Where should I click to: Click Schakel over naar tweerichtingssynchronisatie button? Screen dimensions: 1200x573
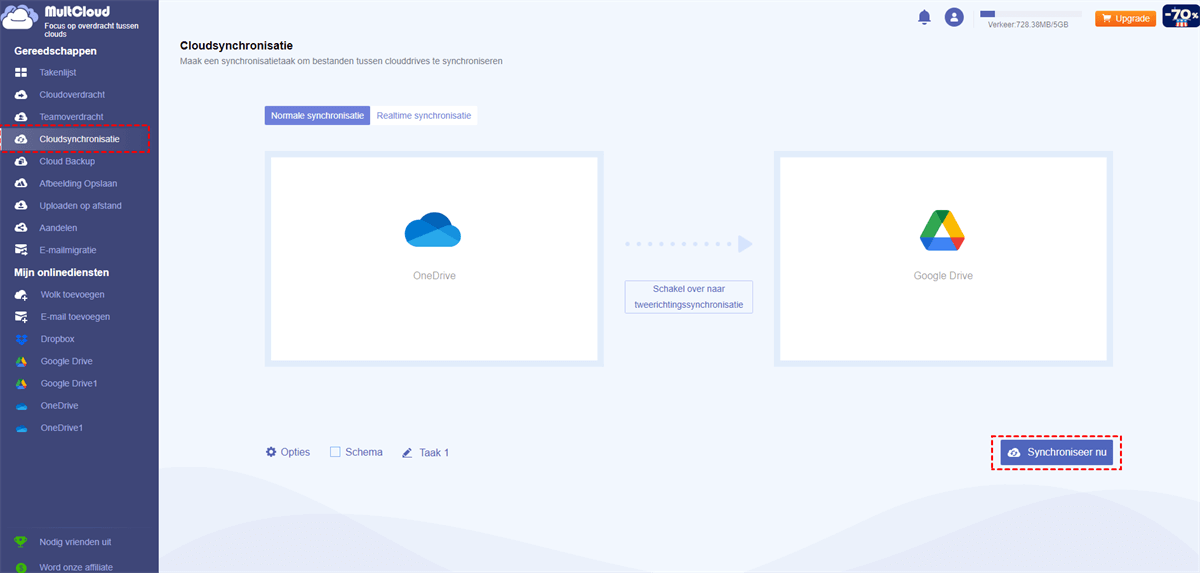pos(689,297)
